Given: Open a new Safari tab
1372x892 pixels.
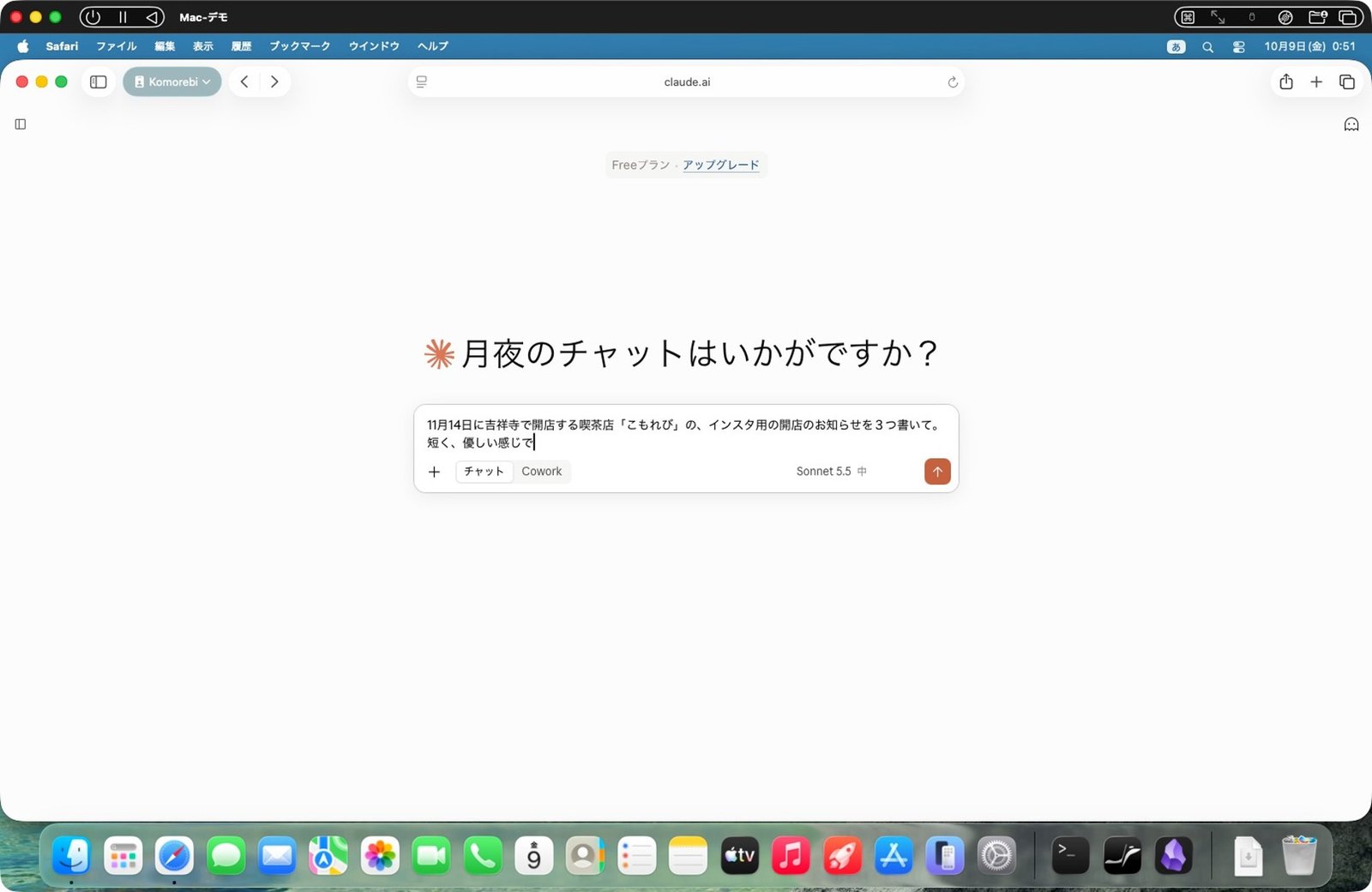Looking at the screenshot, I should pyautogui.click(x=1316, y=82).
